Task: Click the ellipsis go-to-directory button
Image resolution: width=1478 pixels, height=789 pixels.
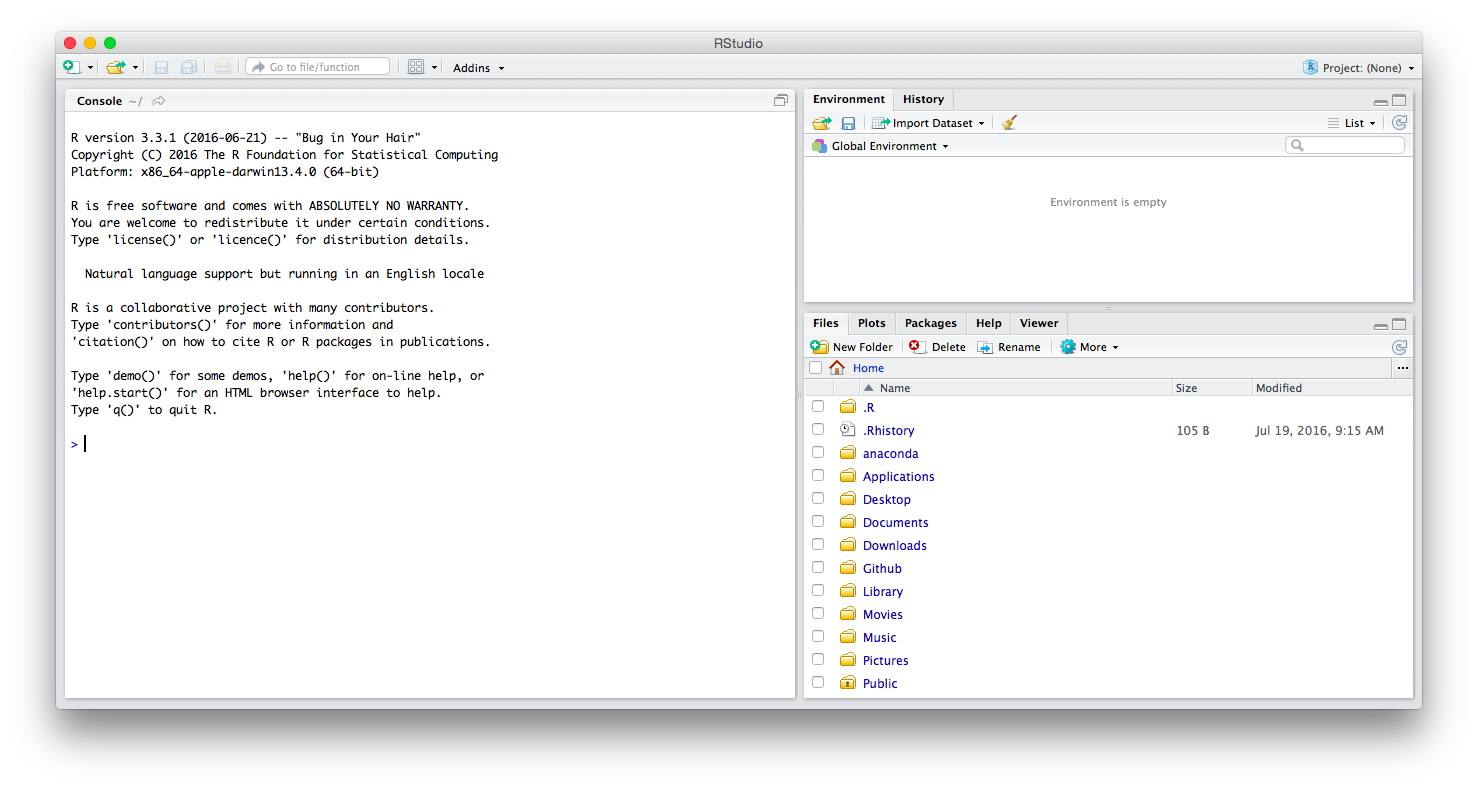Action: [1402, 368]
